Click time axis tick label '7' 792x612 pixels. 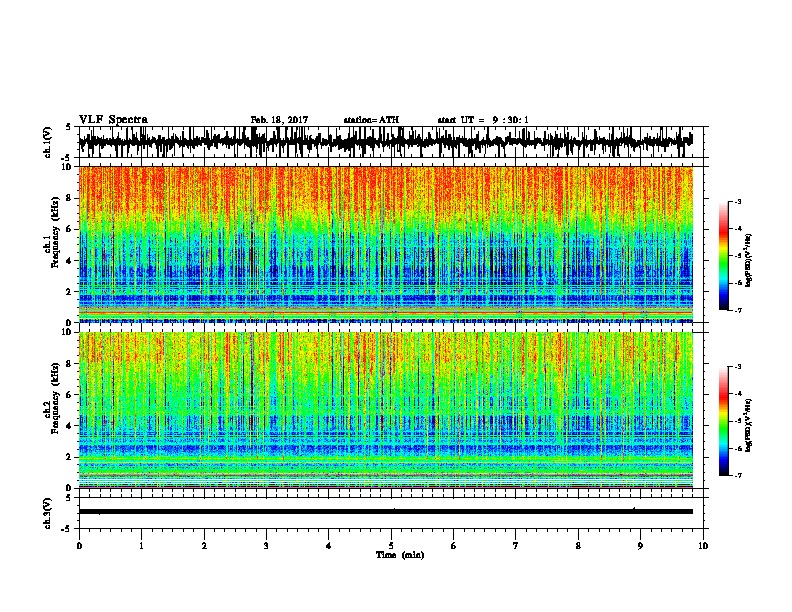click(516, 546)
